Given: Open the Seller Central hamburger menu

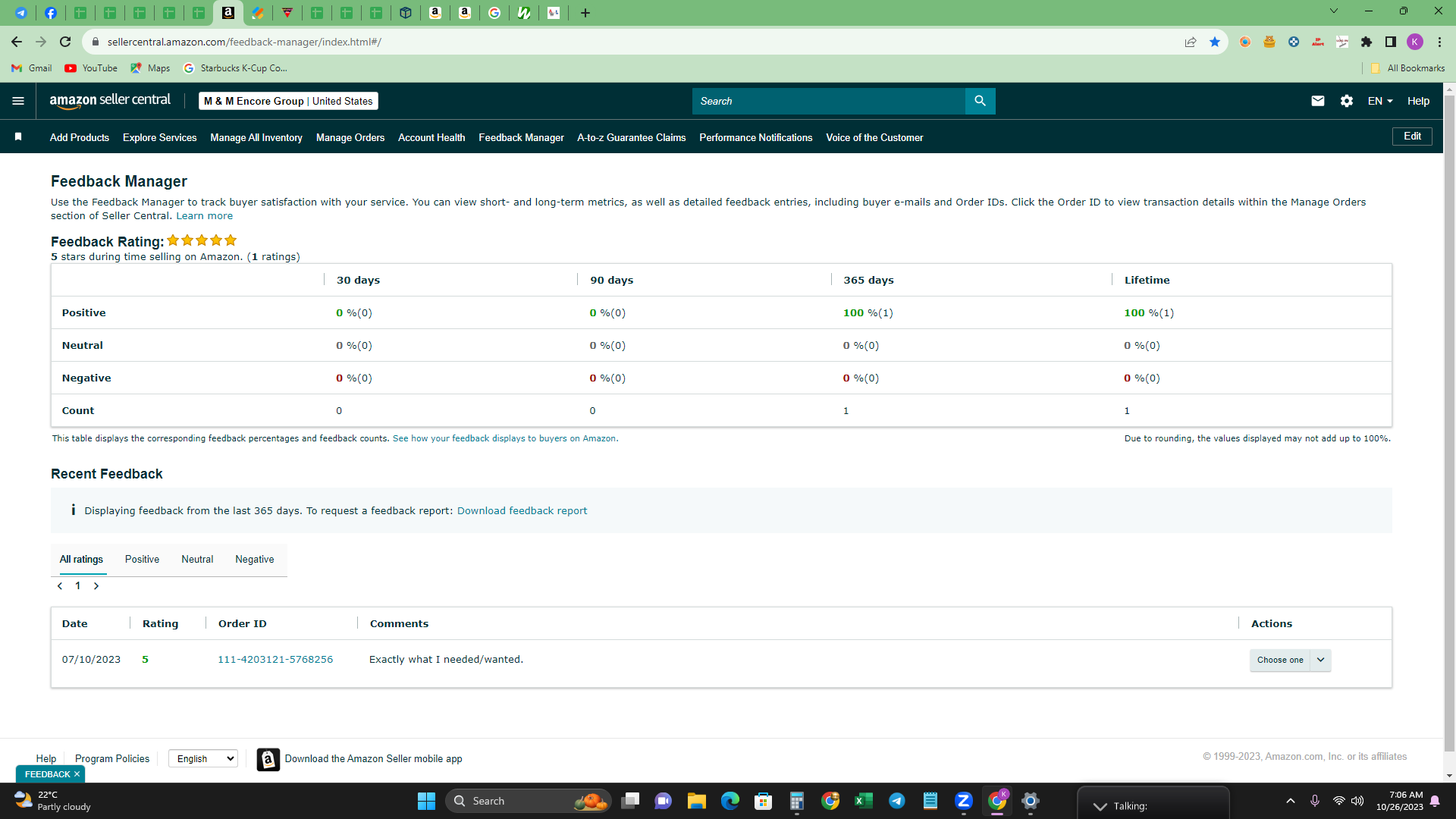Looking at the screenshot, I should (18, 101).
